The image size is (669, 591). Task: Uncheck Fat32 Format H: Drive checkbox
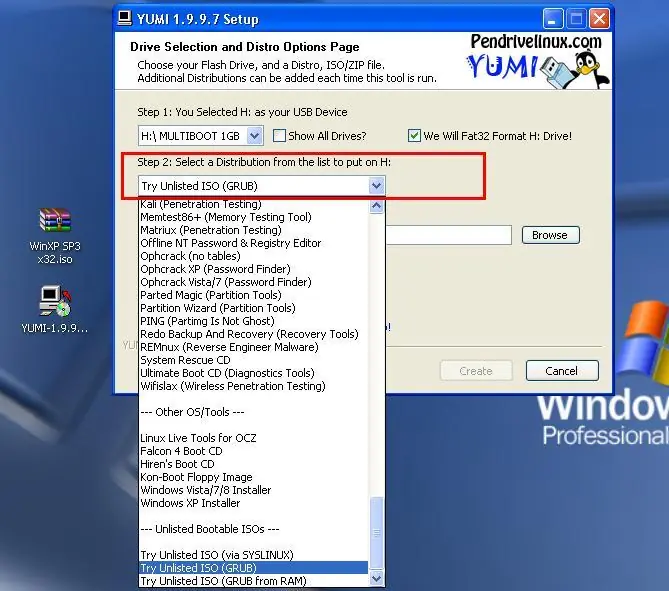(x=414, y=136)
